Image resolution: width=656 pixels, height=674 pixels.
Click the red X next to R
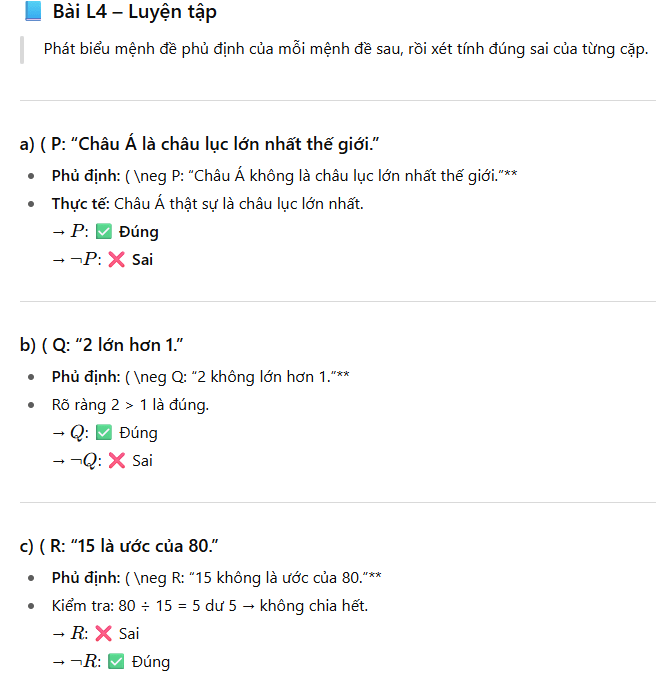[x=103, y=634]
